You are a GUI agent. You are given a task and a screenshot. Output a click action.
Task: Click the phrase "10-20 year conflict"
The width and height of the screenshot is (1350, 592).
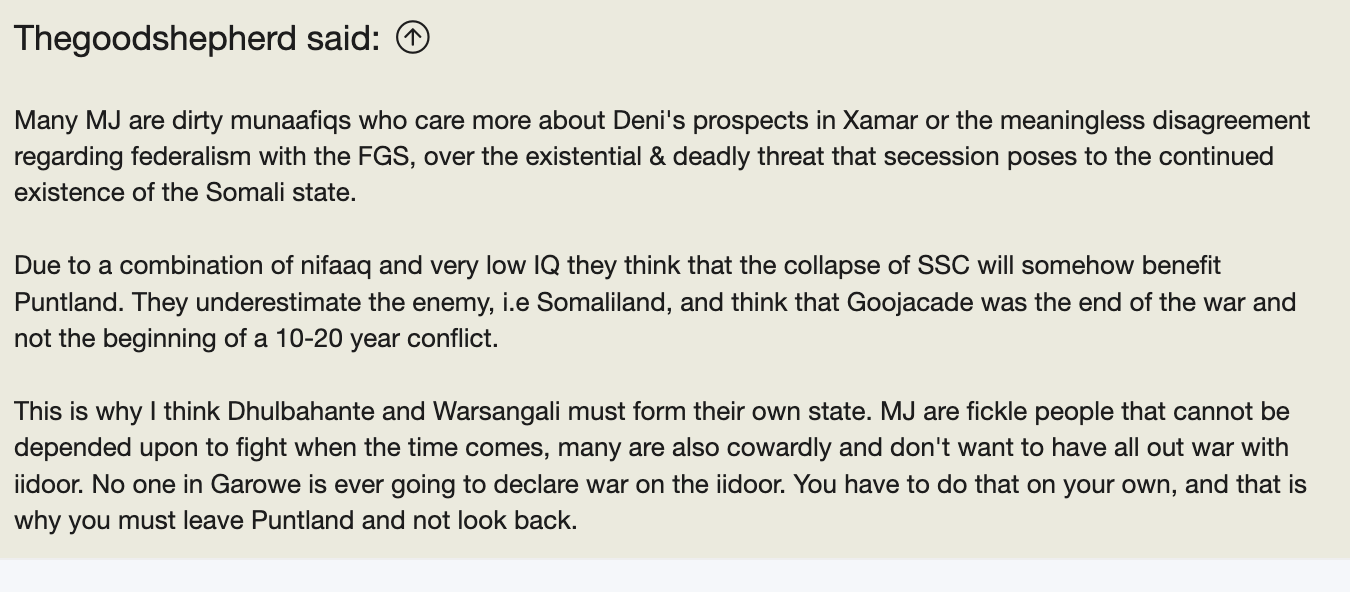click(x=388, y=339)
